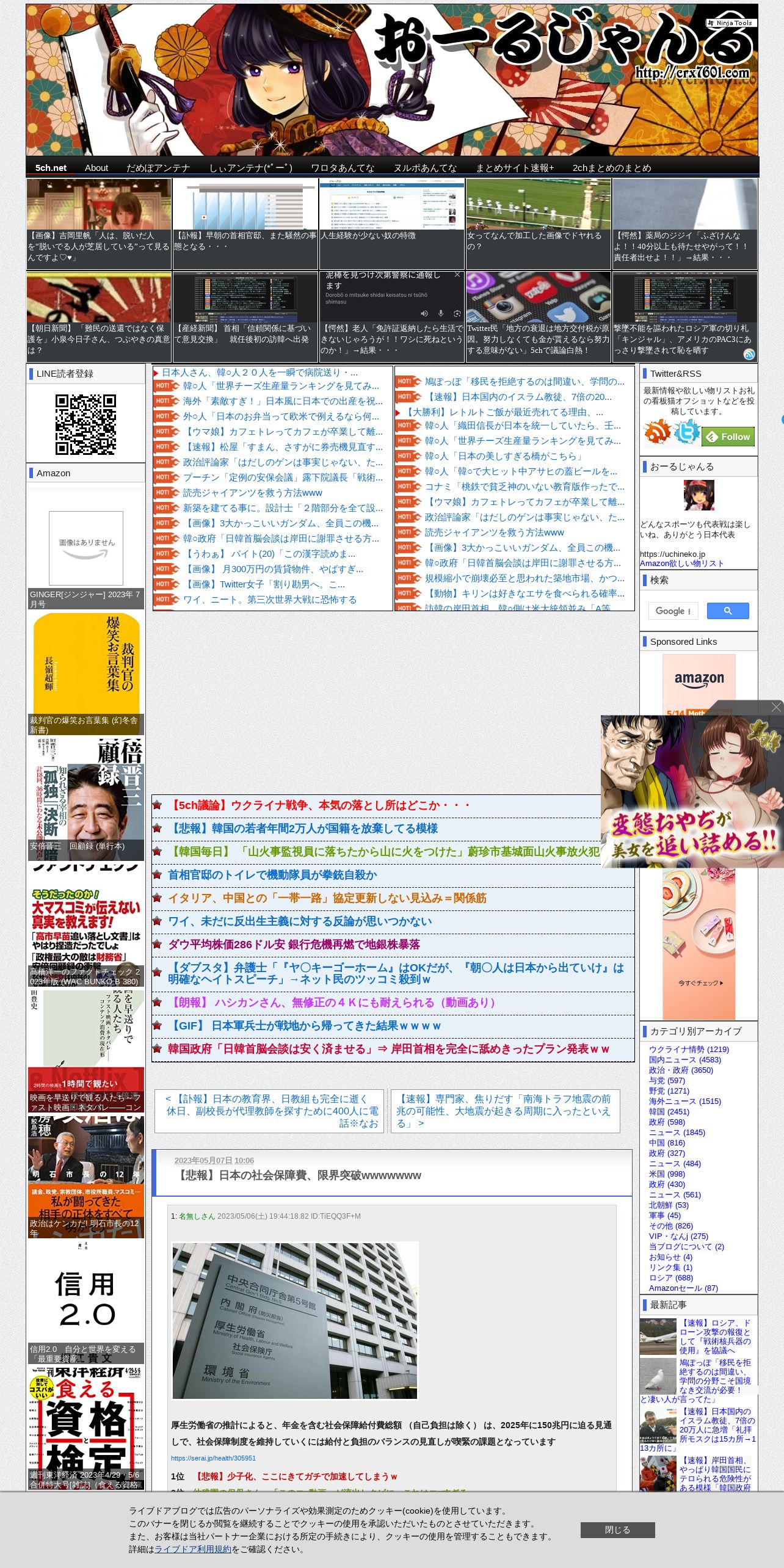The image size is (784, 1568).
Task: Click HOT icon beside プーチン「定例の安保会議」 headline
Action: [x=167, y=477]
